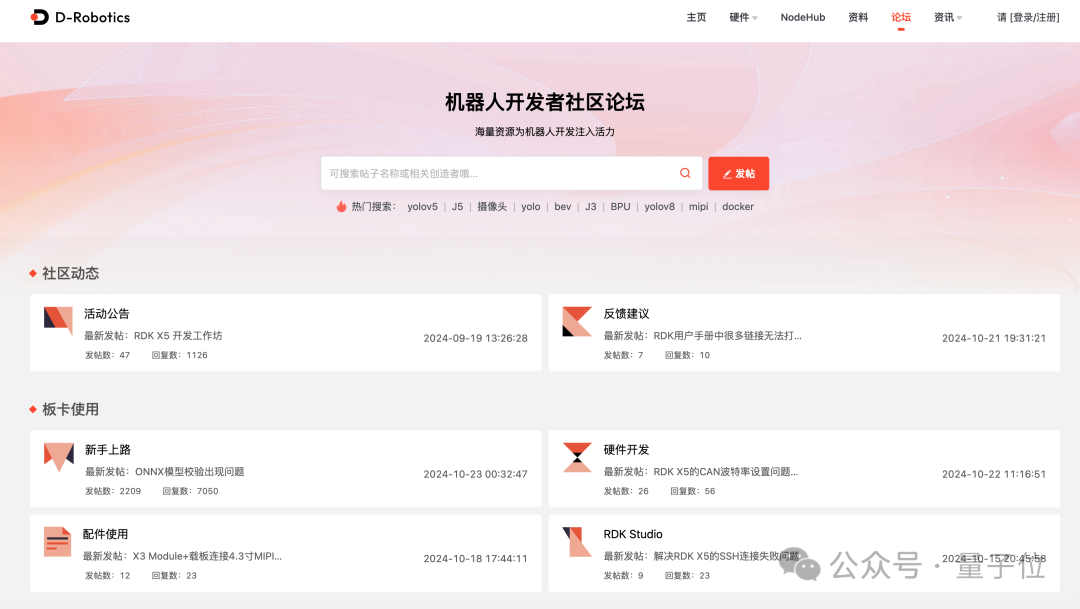Click the 硬件开发 board icon
The image size is (1080, 609).
577,457
